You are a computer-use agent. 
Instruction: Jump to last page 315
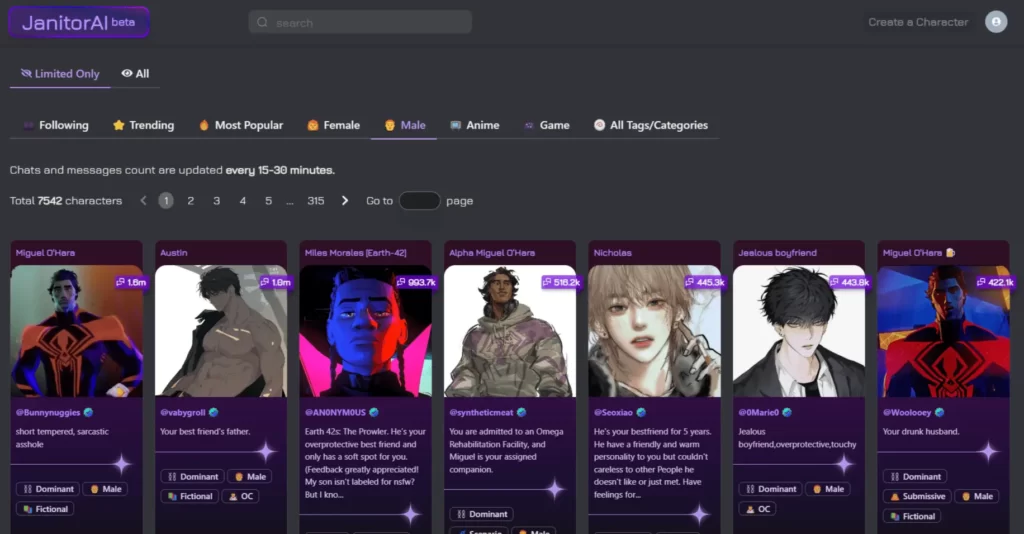[x=316, y=201]
